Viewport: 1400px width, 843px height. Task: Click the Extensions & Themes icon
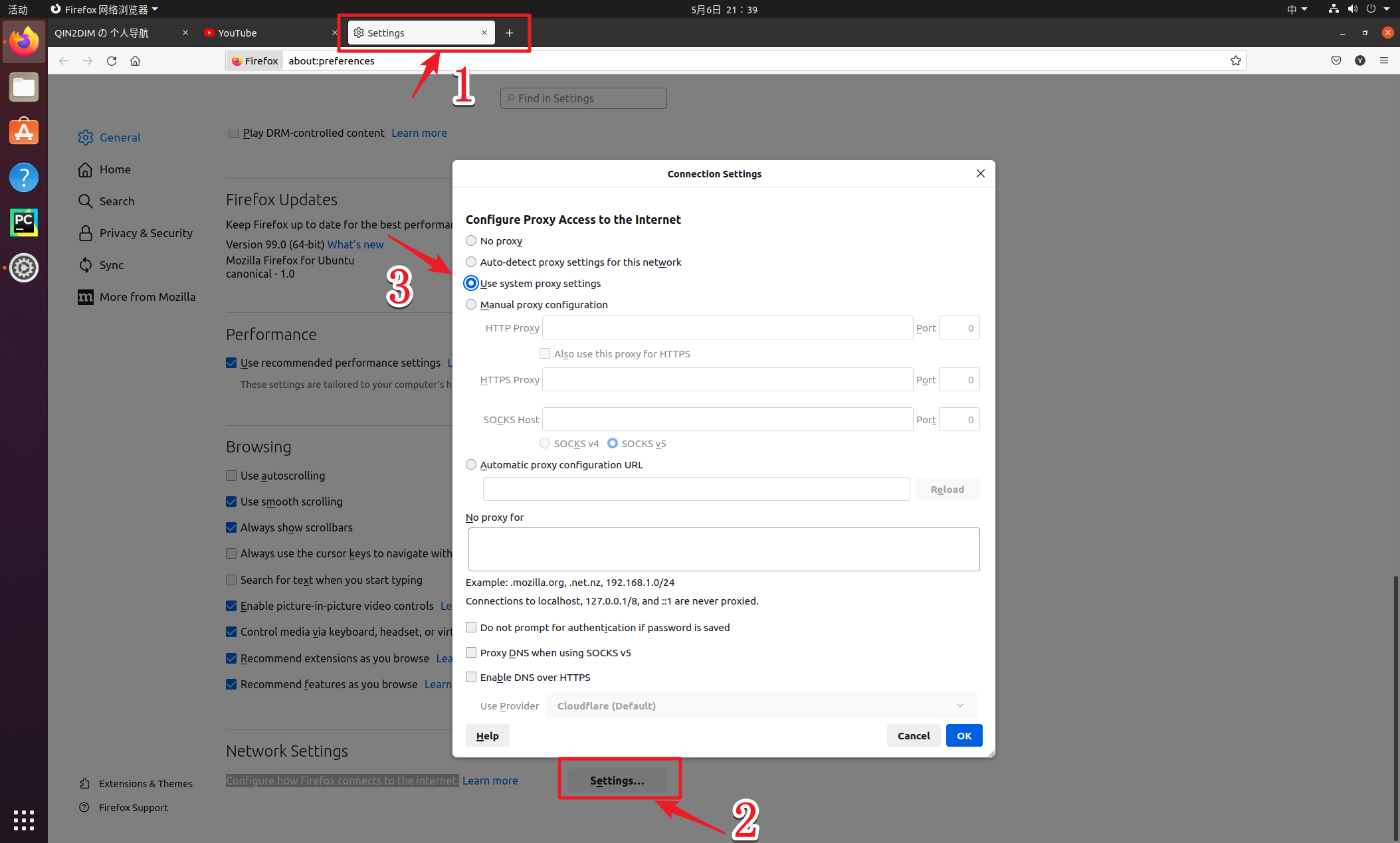(x=85, y=782)
